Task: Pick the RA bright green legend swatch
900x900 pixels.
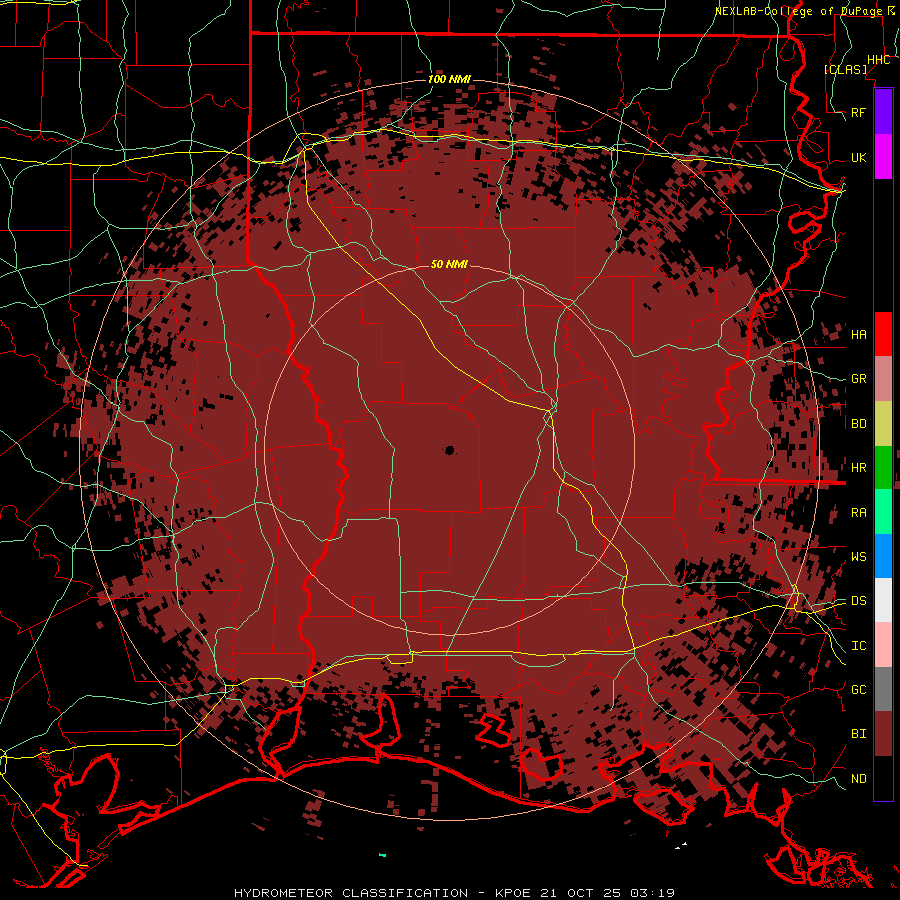Action: (x=883, y=512)
